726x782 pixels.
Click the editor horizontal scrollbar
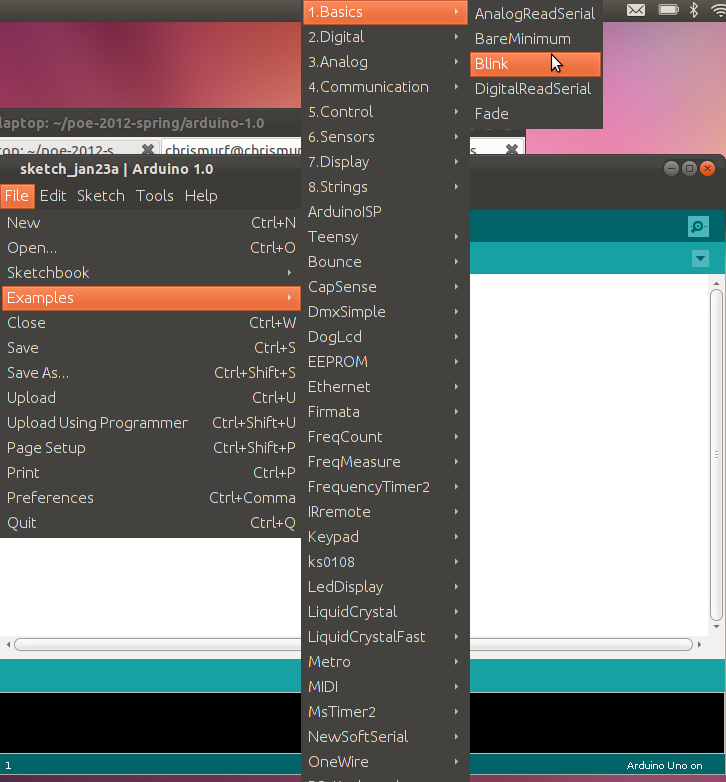click(x=581, y=644)
